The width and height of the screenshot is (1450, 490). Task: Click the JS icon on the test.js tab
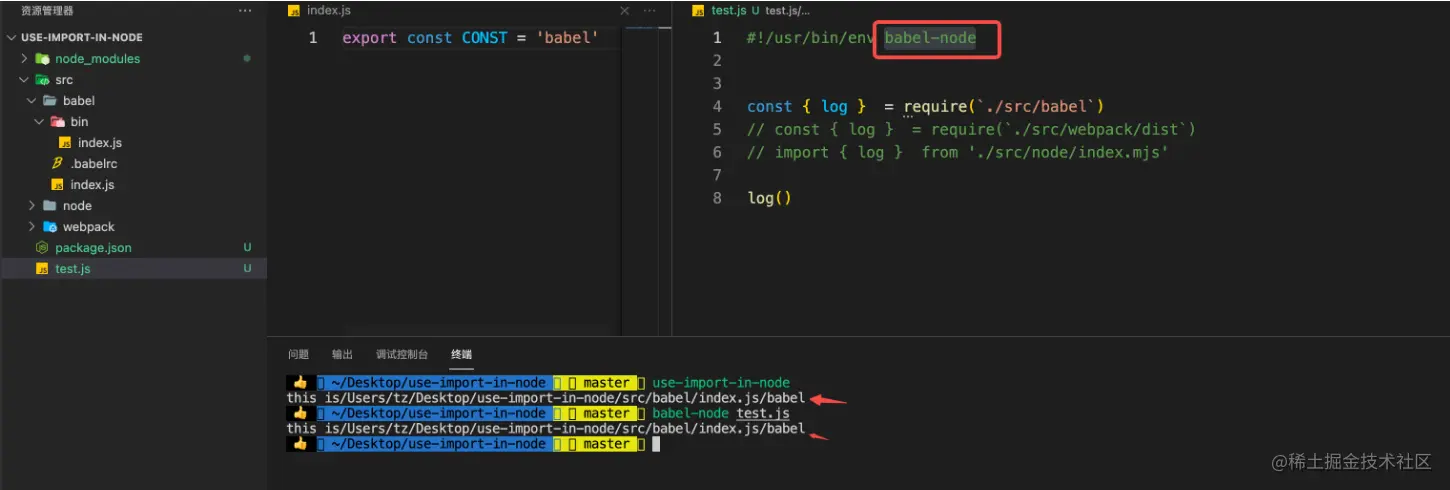(x=699, y=11)
